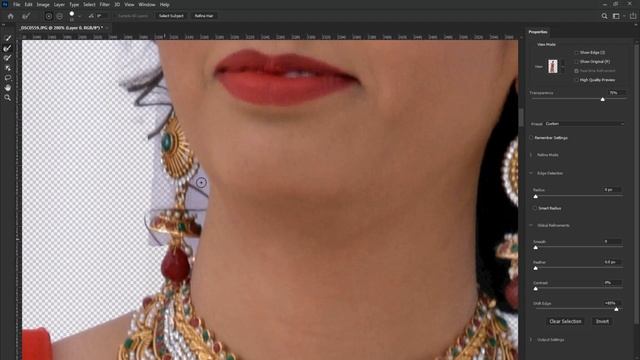Click the Feather slider handle
This screenshot has width=640, height=360.
pos(536,268)
